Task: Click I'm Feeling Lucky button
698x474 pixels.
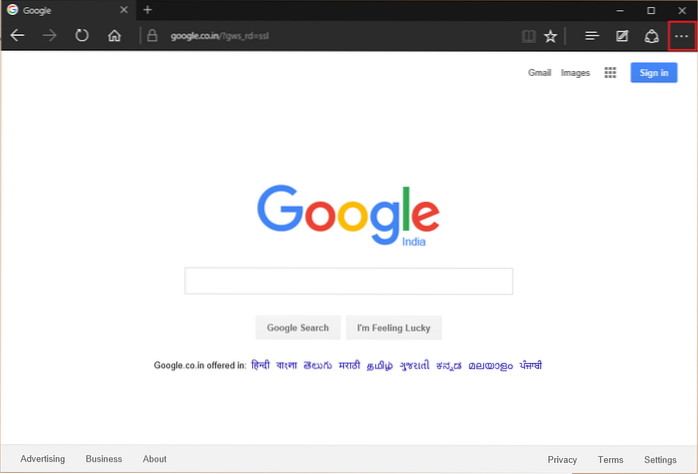Action: [x=394, y=328]
